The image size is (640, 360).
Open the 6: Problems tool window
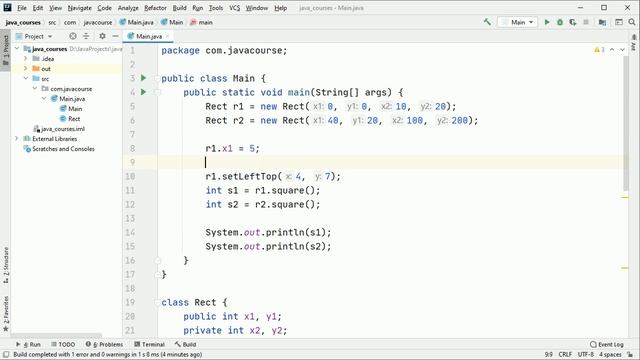(x=104, y=344)
